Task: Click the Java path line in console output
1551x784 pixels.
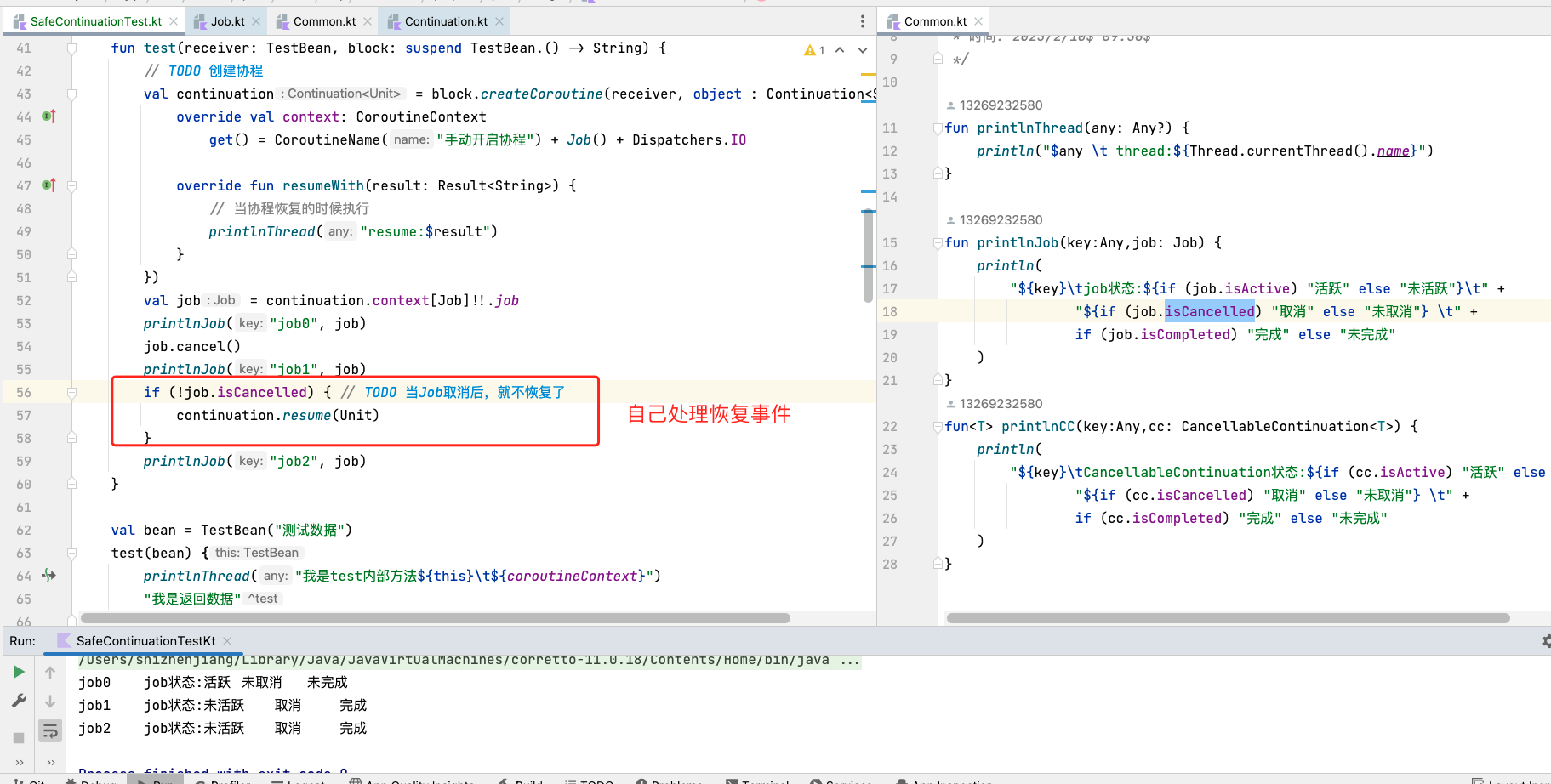Action: click(469, 661)
